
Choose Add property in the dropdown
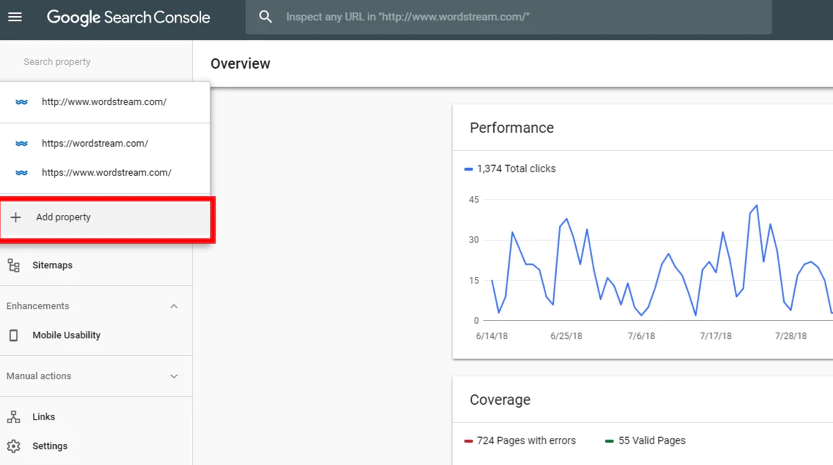tap(106, 219)
